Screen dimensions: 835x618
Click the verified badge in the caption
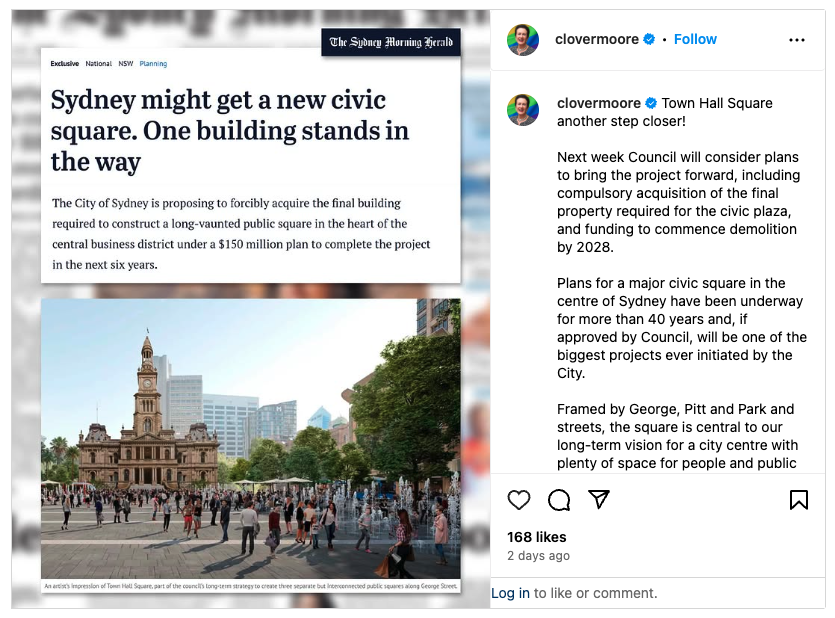tap(651, 103)
